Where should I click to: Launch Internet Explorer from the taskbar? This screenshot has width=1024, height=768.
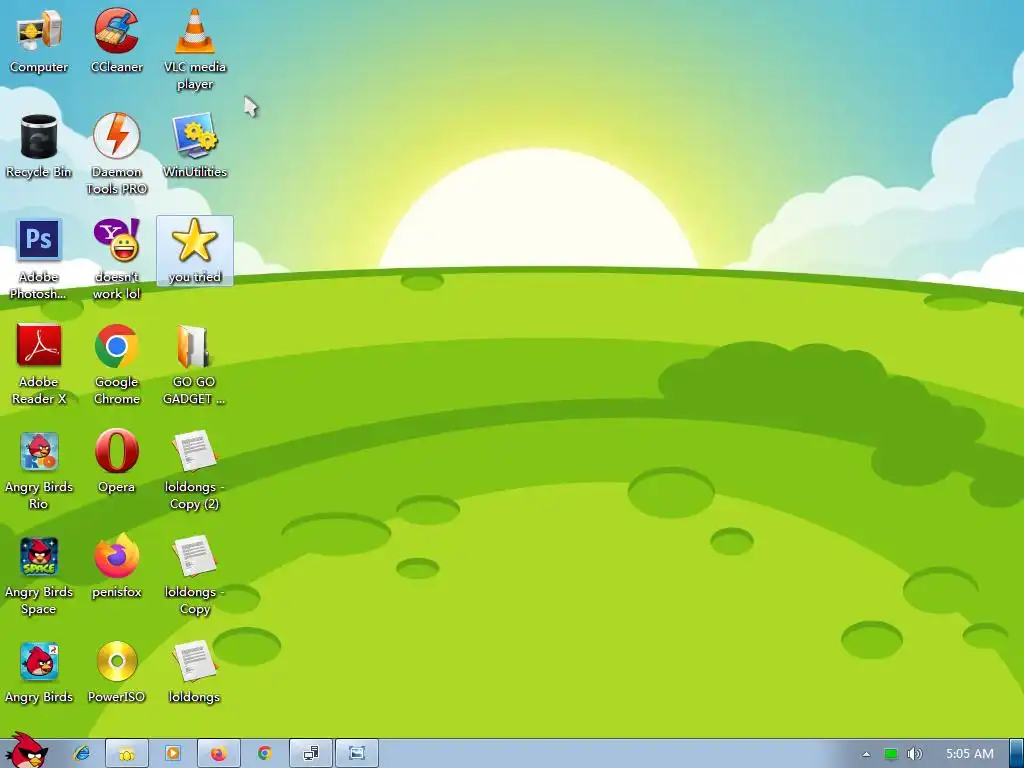[x=82, y=753]
